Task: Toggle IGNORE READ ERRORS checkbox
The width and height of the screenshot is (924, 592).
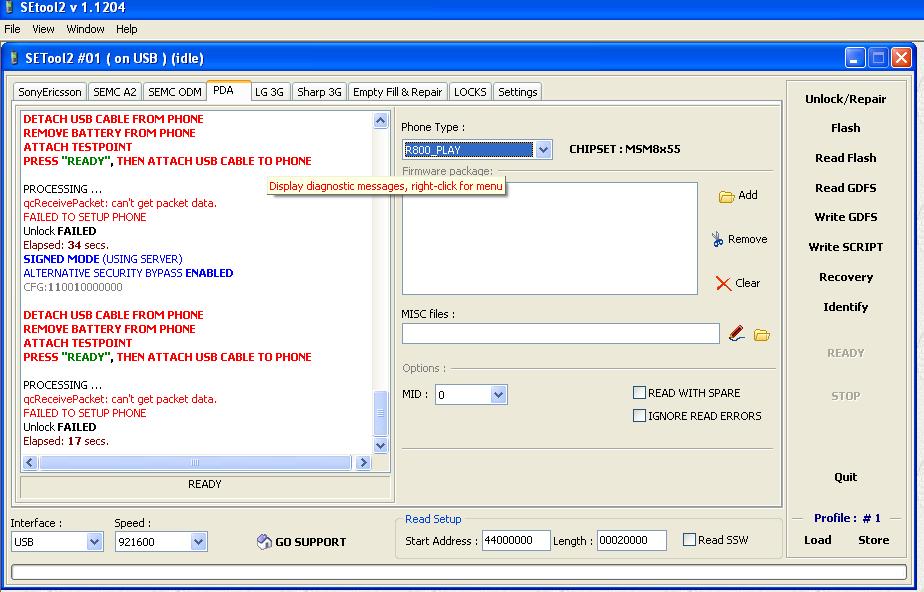Action: [x=639, y=416]
